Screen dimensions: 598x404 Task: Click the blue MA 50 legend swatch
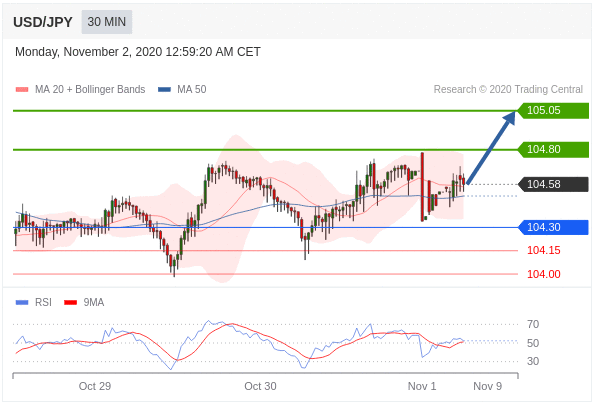164,90
